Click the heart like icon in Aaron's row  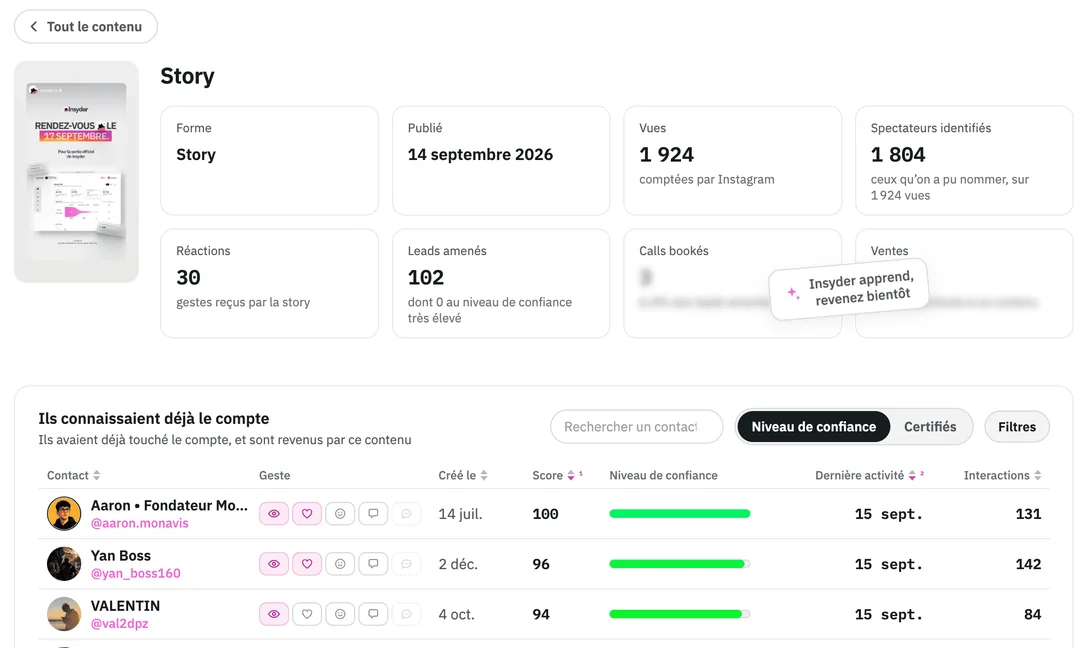tap(307, 514)
